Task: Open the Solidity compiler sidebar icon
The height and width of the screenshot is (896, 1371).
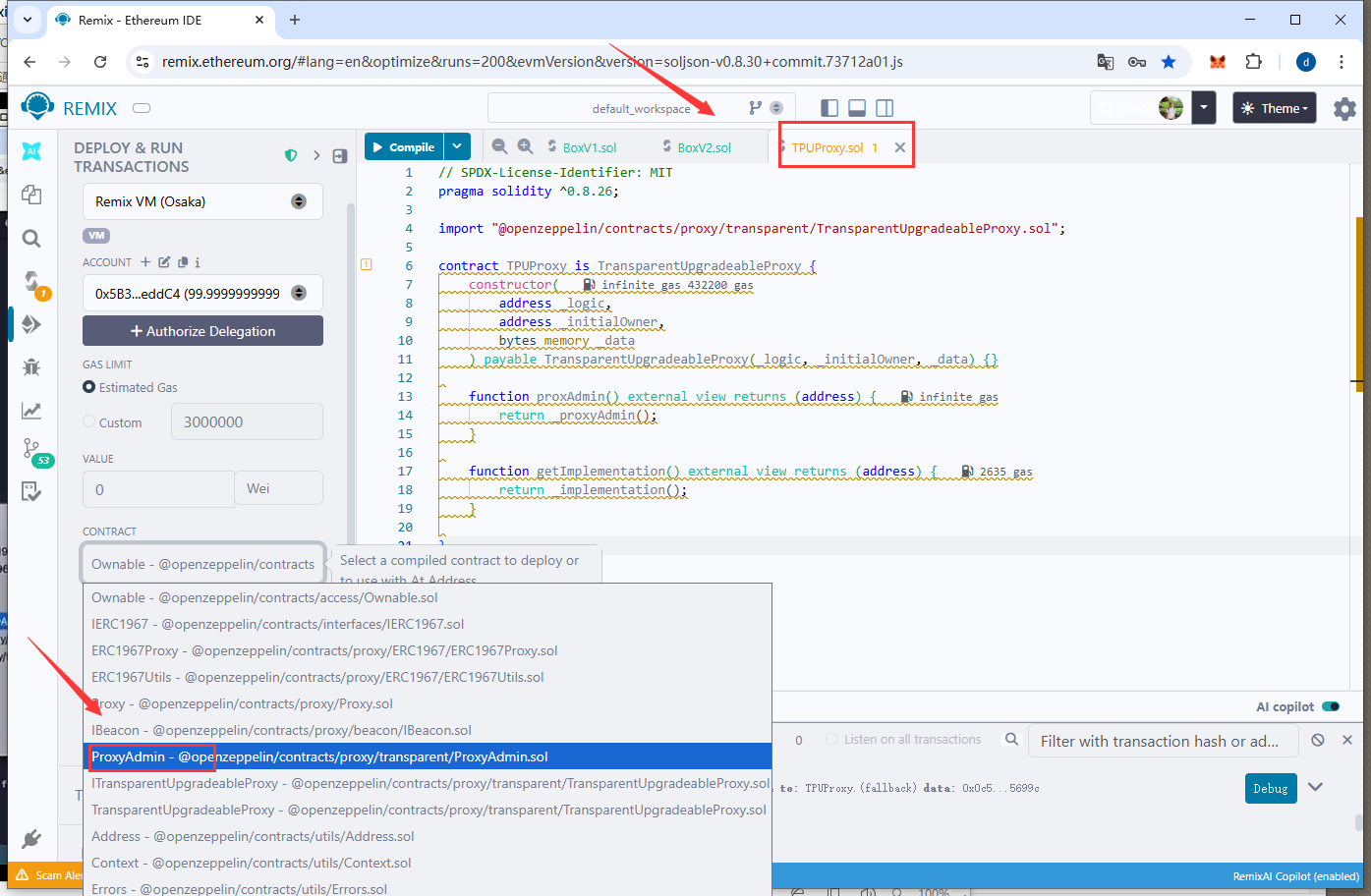Action: coord(31,281)
